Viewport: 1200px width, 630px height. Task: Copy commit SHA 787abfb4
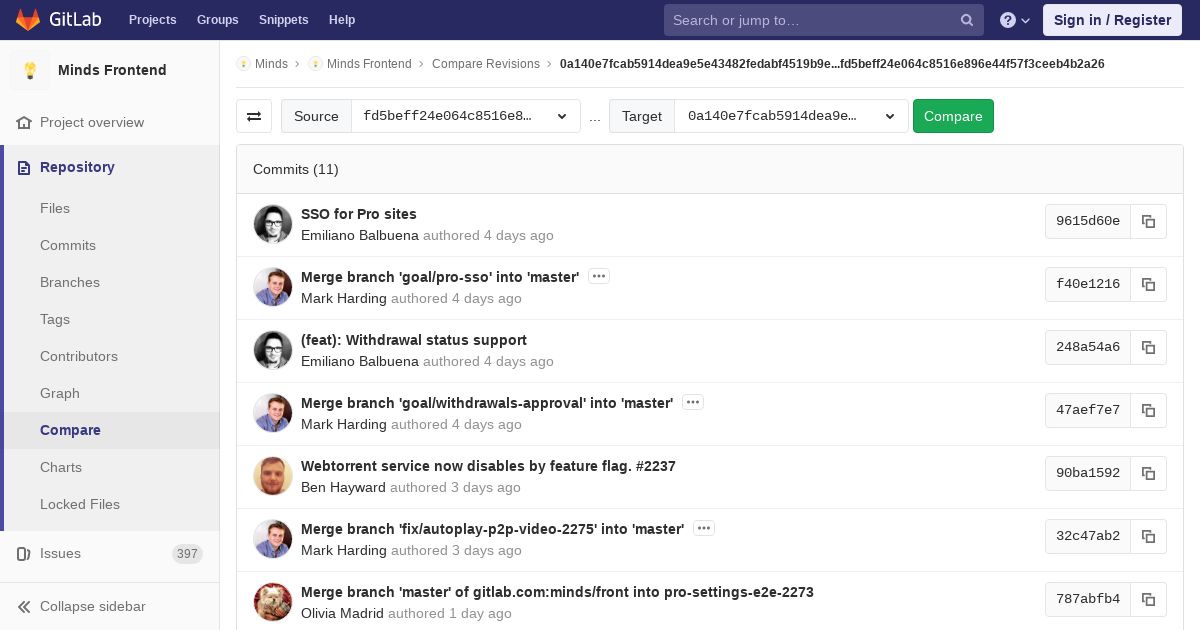1148,599
